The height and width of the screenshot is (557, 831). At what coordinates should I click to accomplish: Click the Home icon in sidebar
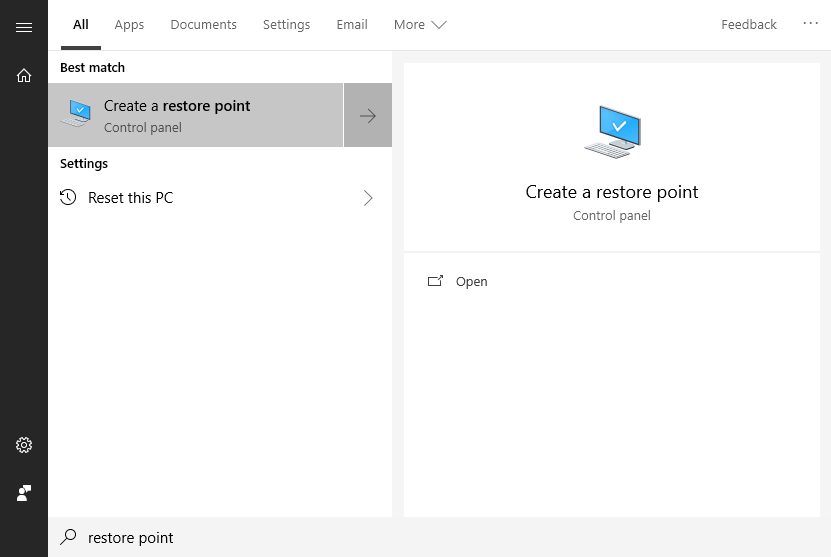pos(24,75)
